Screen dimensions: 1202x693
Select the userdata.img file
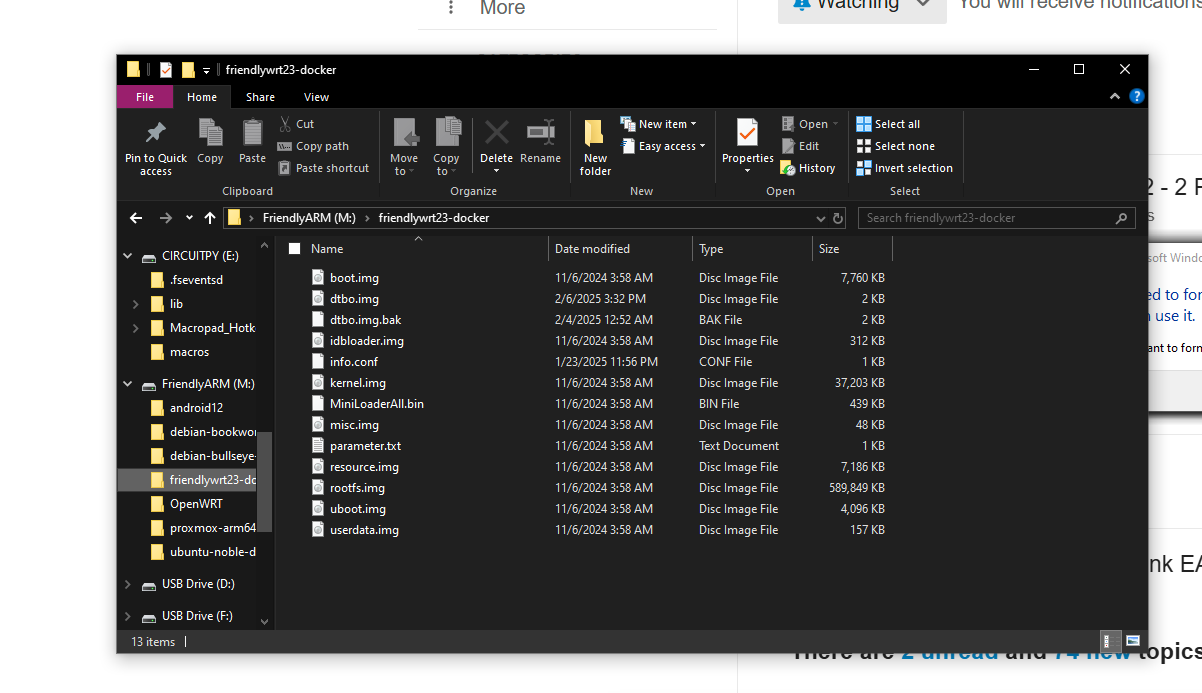click(364, 530)
